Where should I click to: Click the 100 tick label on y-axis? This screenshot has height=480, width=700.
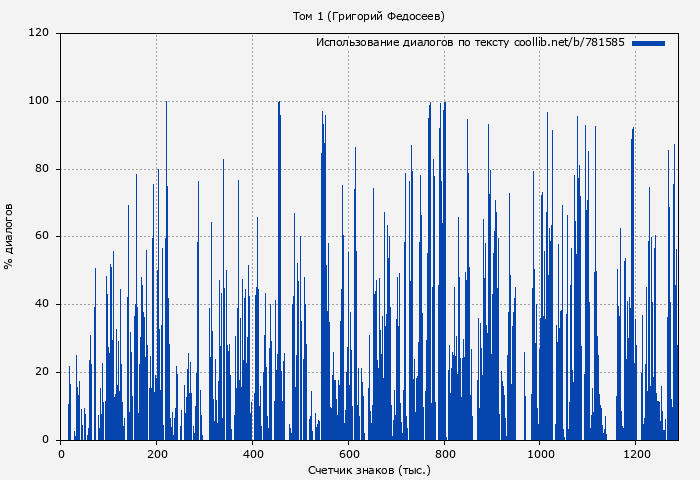tap(39, 101)
